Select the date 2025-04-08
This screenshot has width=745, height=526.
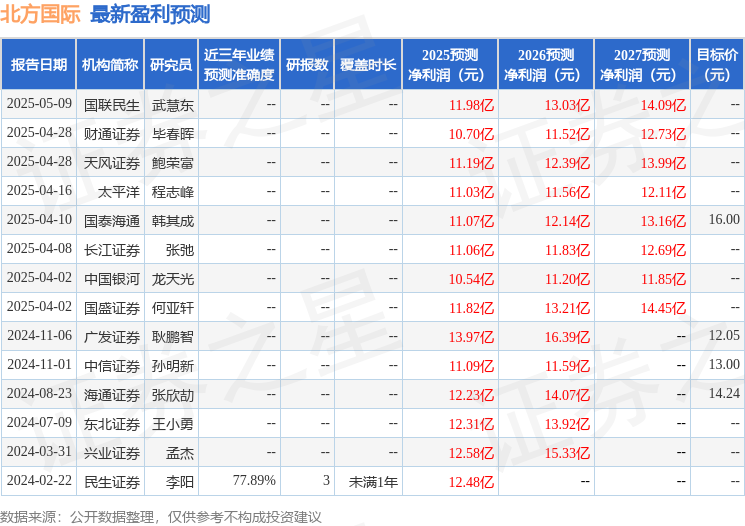click(x=39, y=249)
